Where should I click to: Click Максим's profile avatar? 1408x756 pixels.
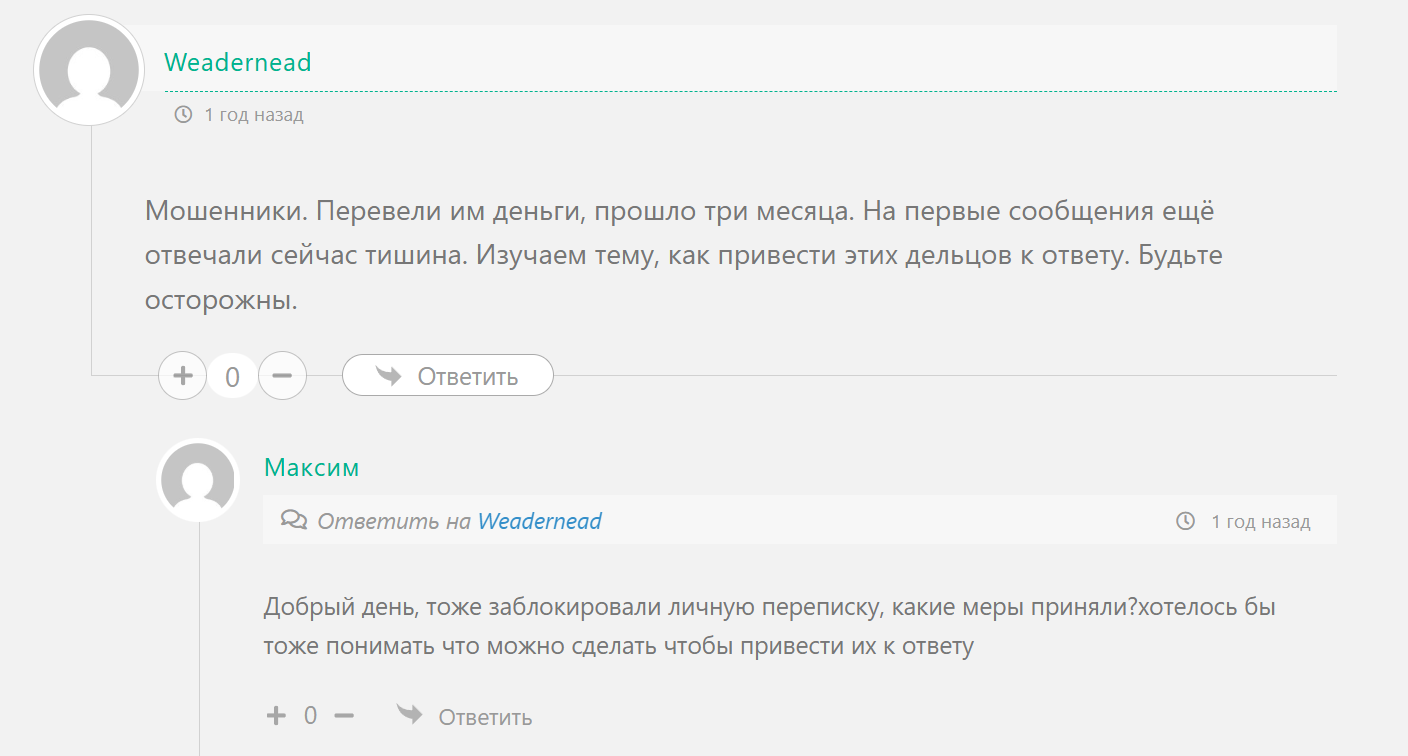pos(198,480)
